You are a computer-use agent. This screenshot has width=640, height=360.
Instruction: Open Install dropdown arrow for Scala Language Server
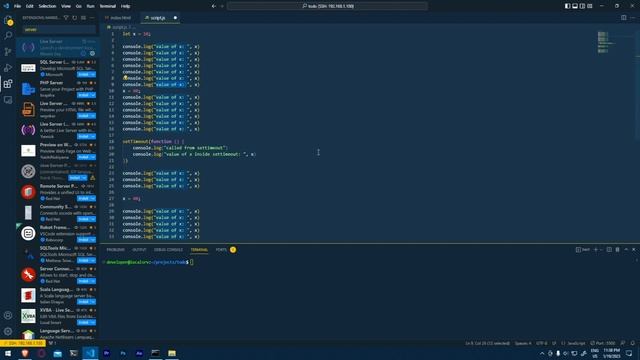click(x=93, y=302)
